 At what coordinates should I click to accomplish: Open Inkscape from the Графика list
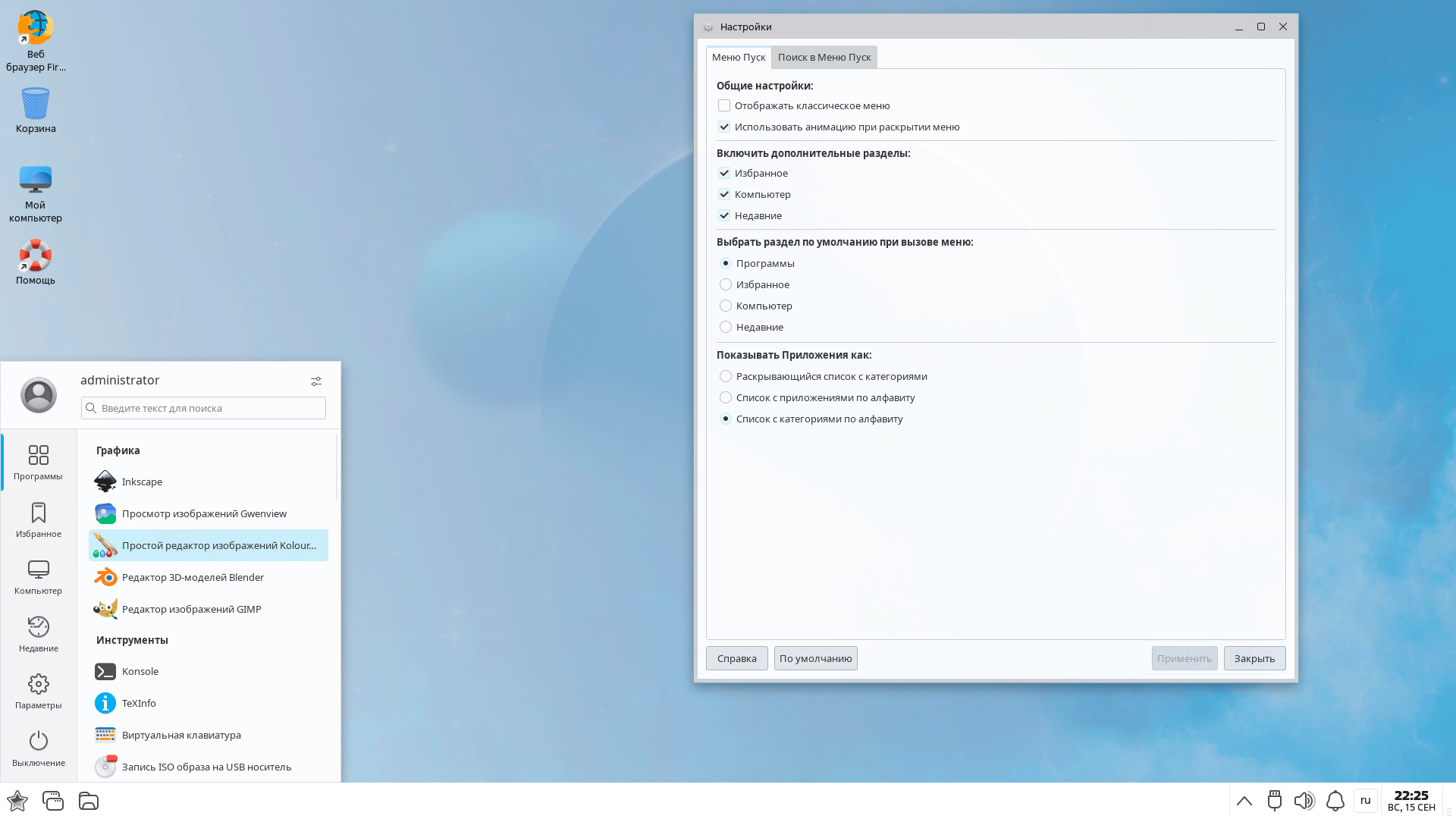142,482
